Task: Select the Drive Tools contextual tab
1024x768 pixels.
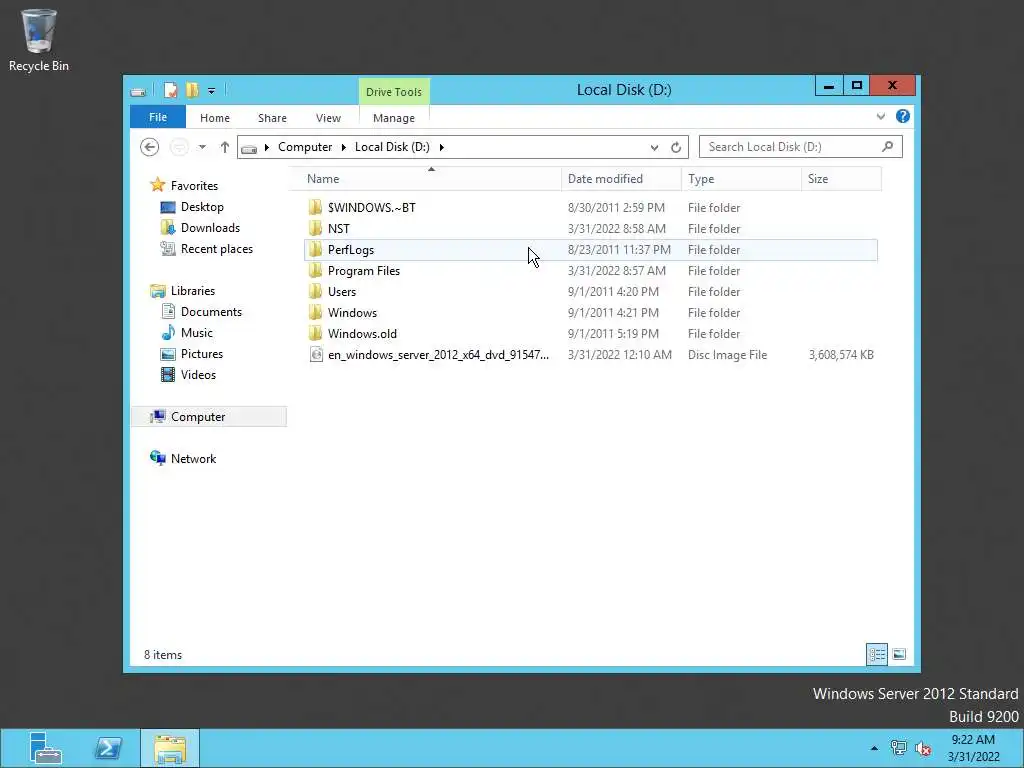Action: pyautogui.click(x=394, y=92)
